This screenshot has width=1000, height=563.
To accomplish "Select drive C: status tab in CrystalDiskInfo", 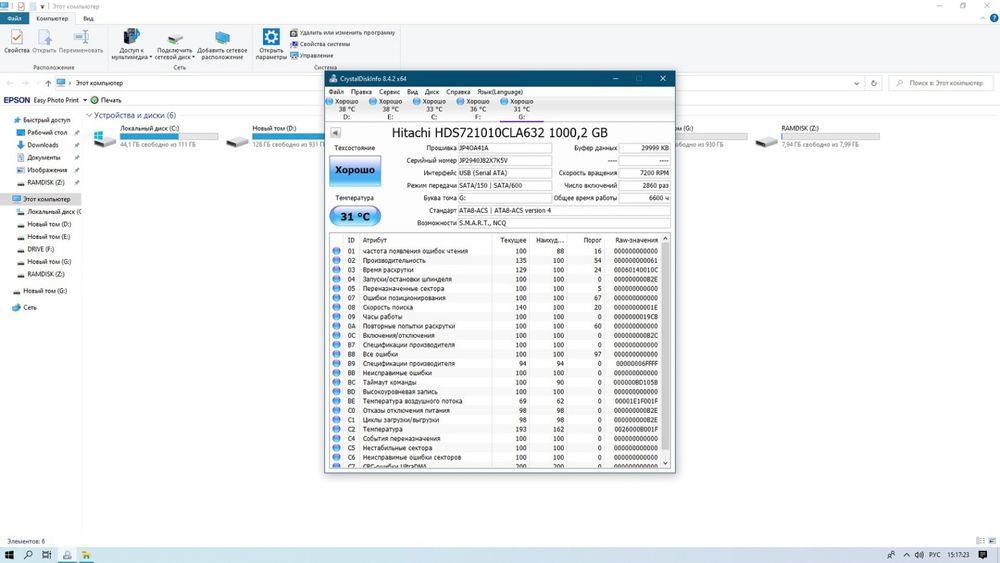I will (x=434, y=109).
